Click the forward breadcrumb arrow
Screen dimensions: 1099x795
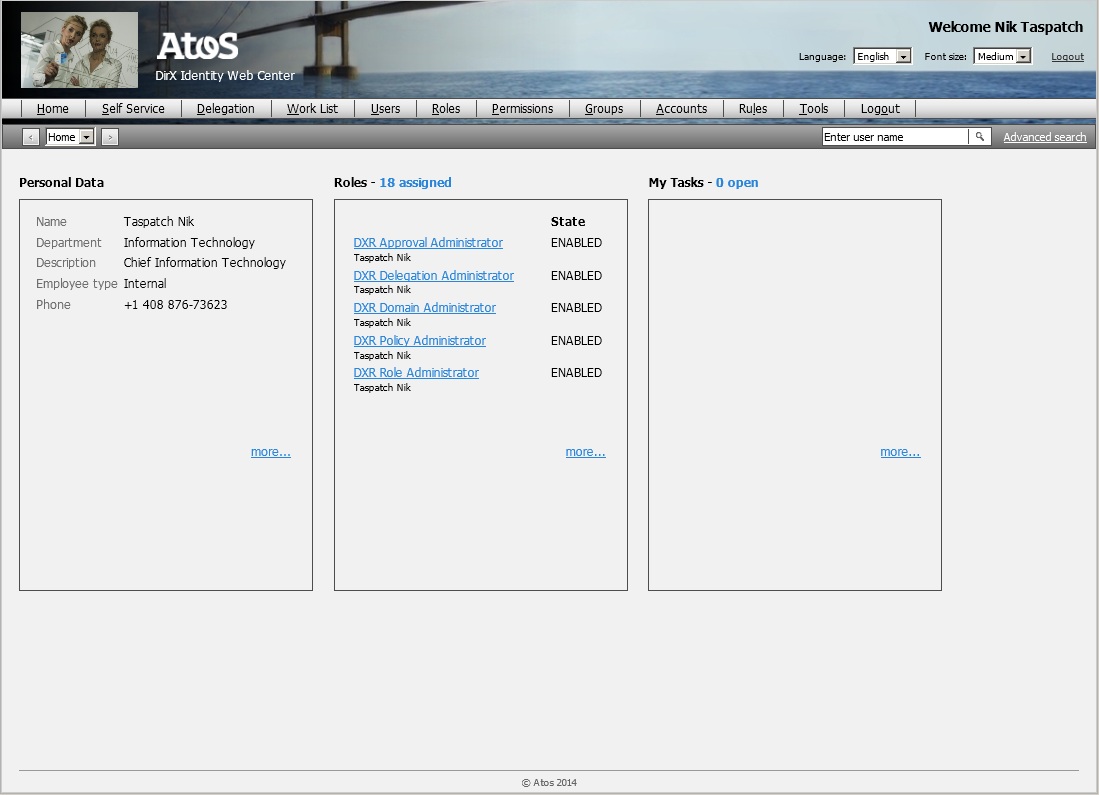(110, 136)
